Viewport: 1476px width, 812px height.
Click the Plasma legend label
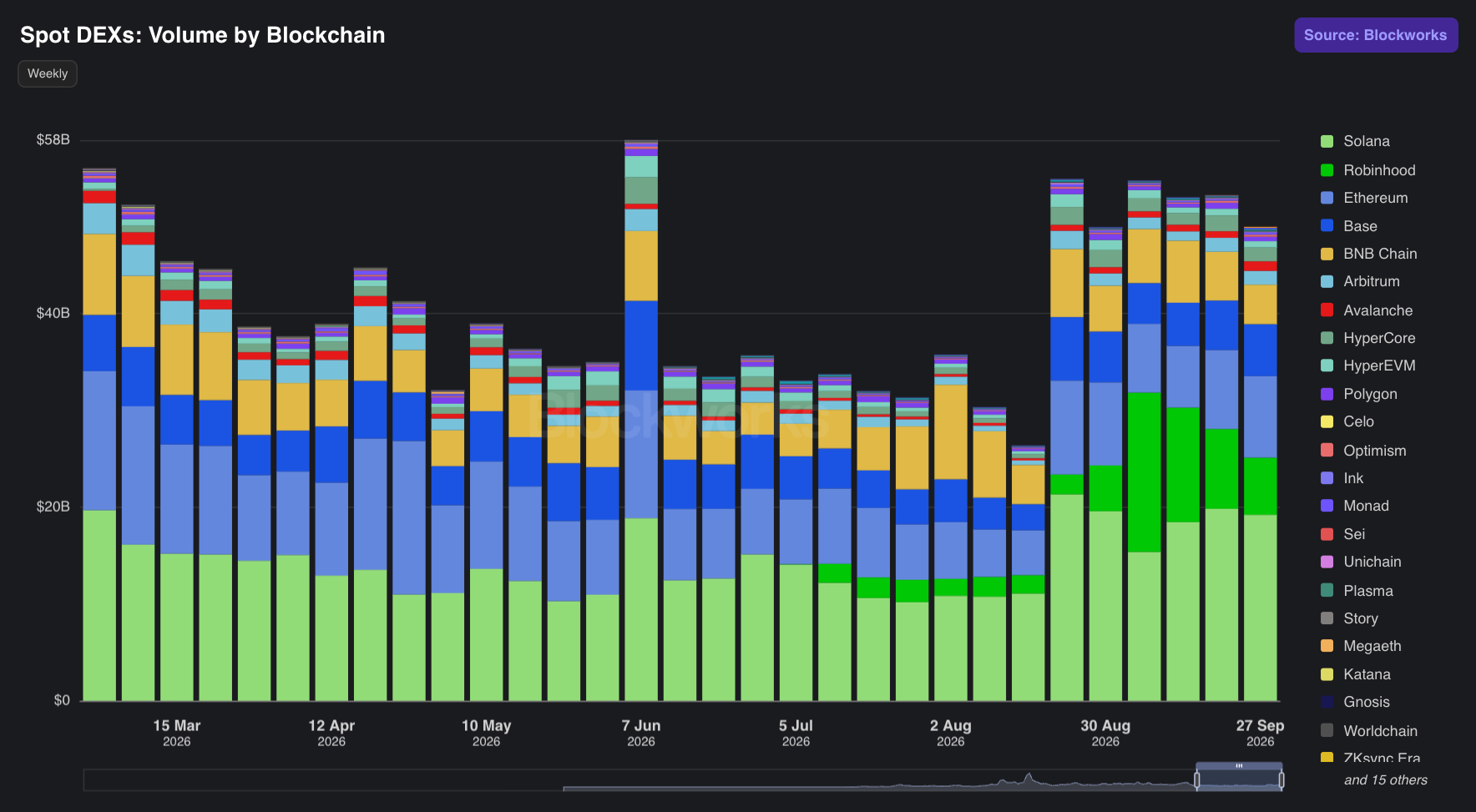1368,591
